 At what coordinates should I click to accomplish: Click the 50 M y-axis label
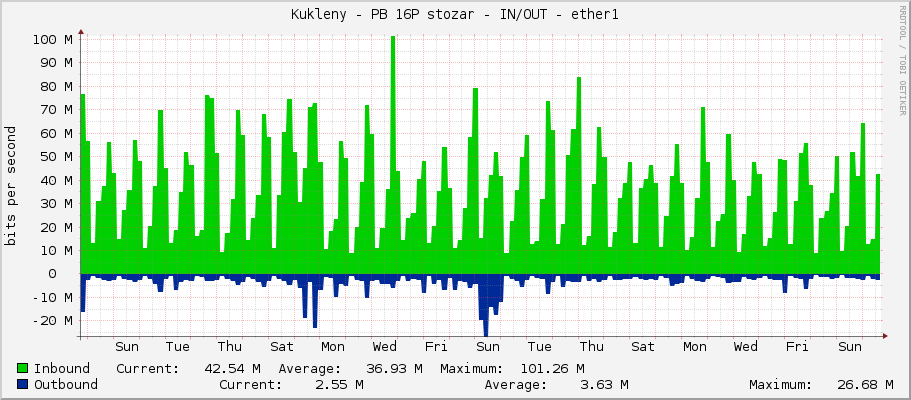coord(56,157)
